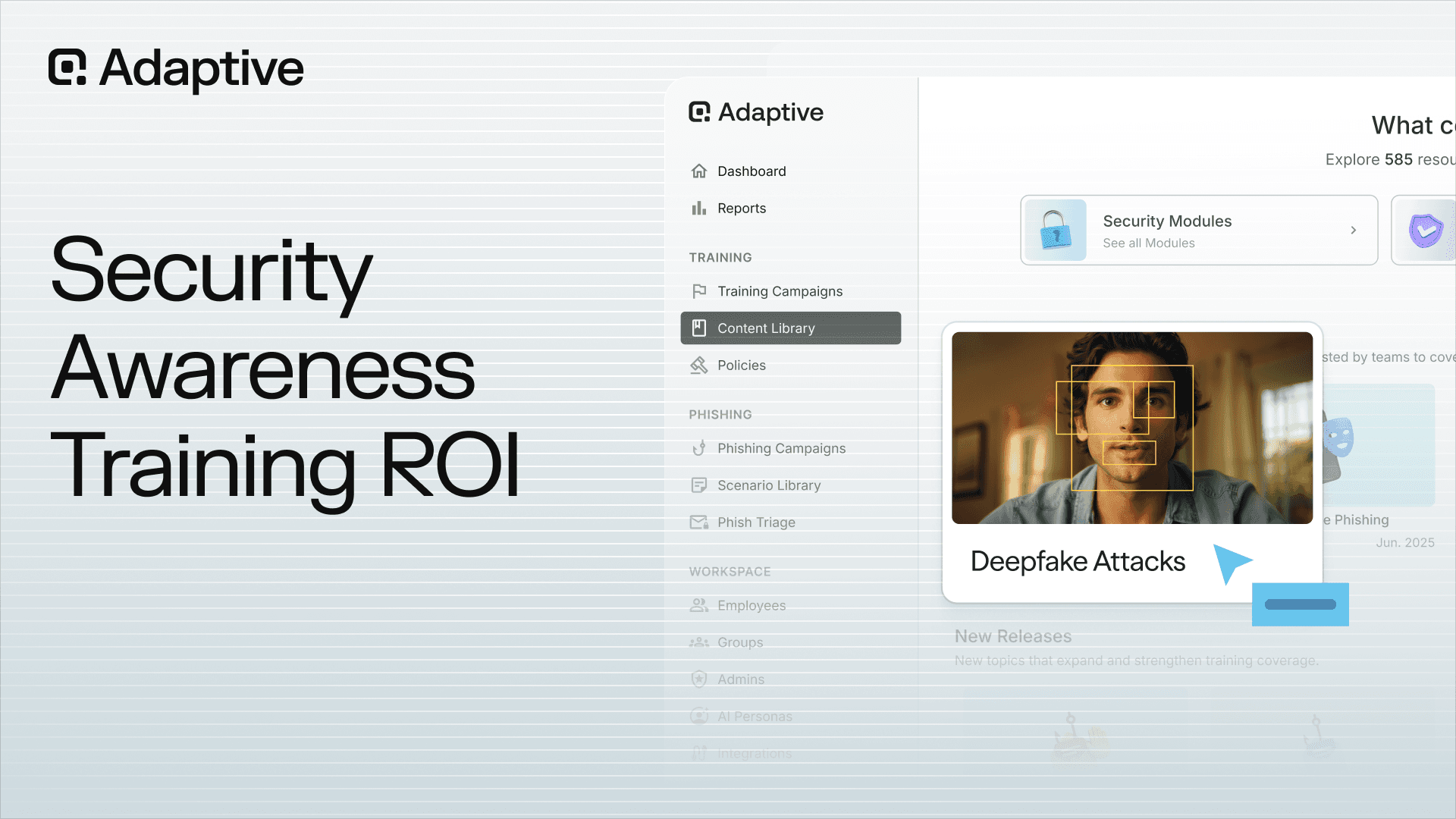The height and width of the screenshot is (819, 1456).
Task: Click the TRAINING section label
Action: [x=720, y=258]
